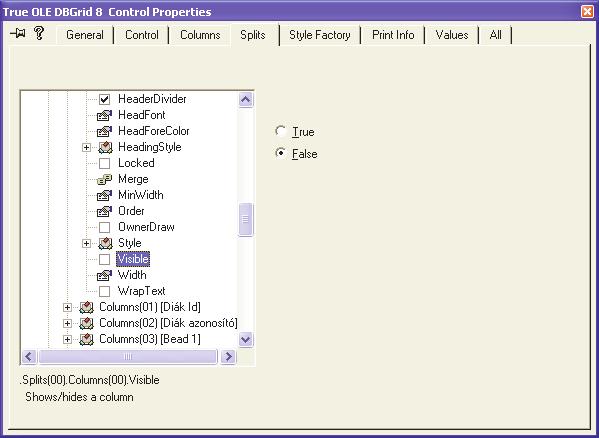Click the Width property icon

[x=104, y=275]
